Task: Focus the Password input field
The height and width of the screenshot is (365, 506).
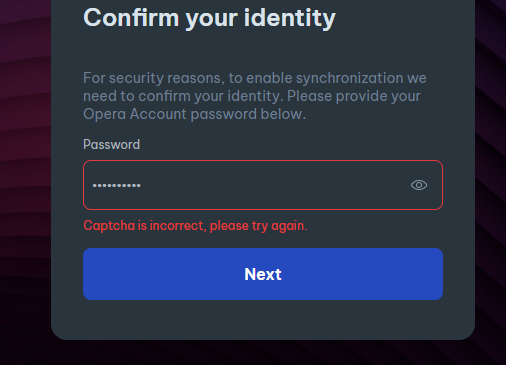Action: coord(263,185)
